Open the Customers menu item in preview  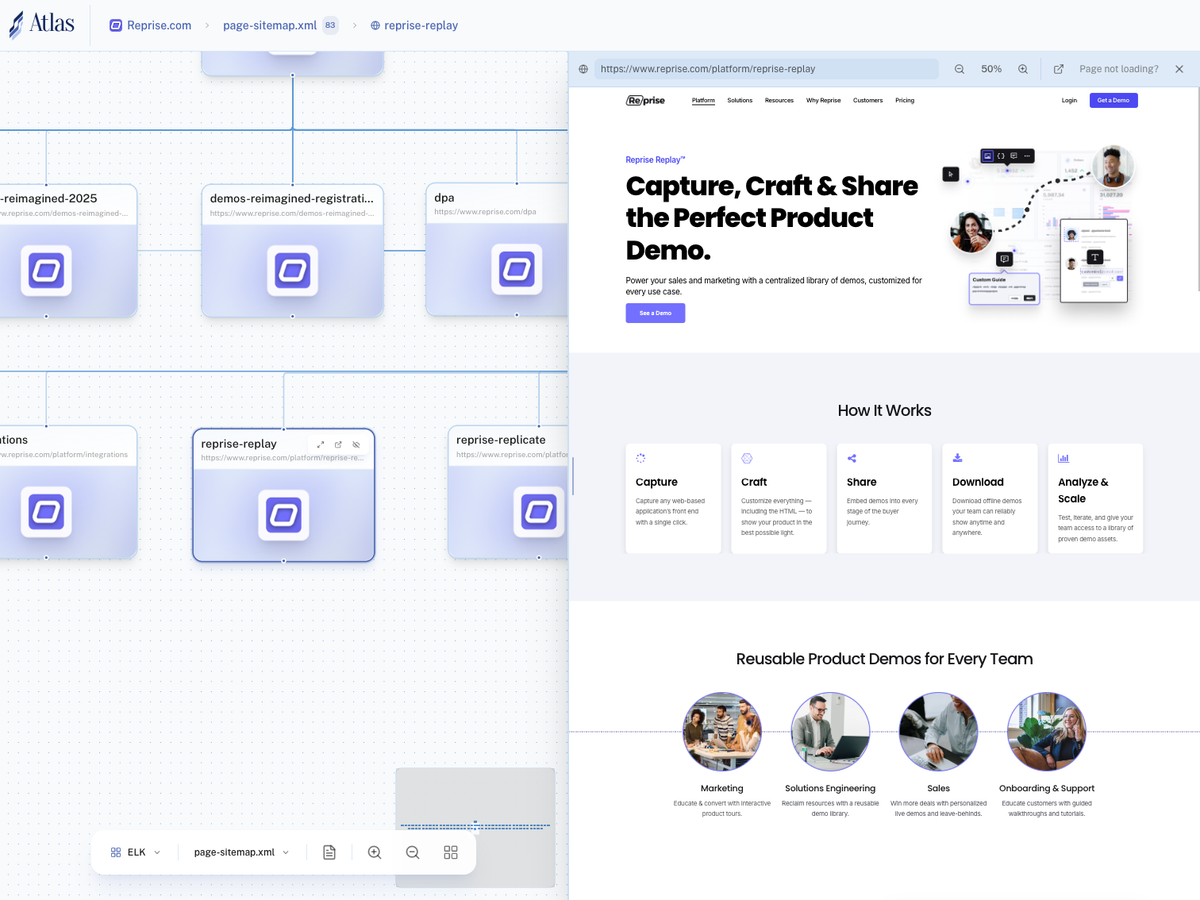[x=868, y=100]
